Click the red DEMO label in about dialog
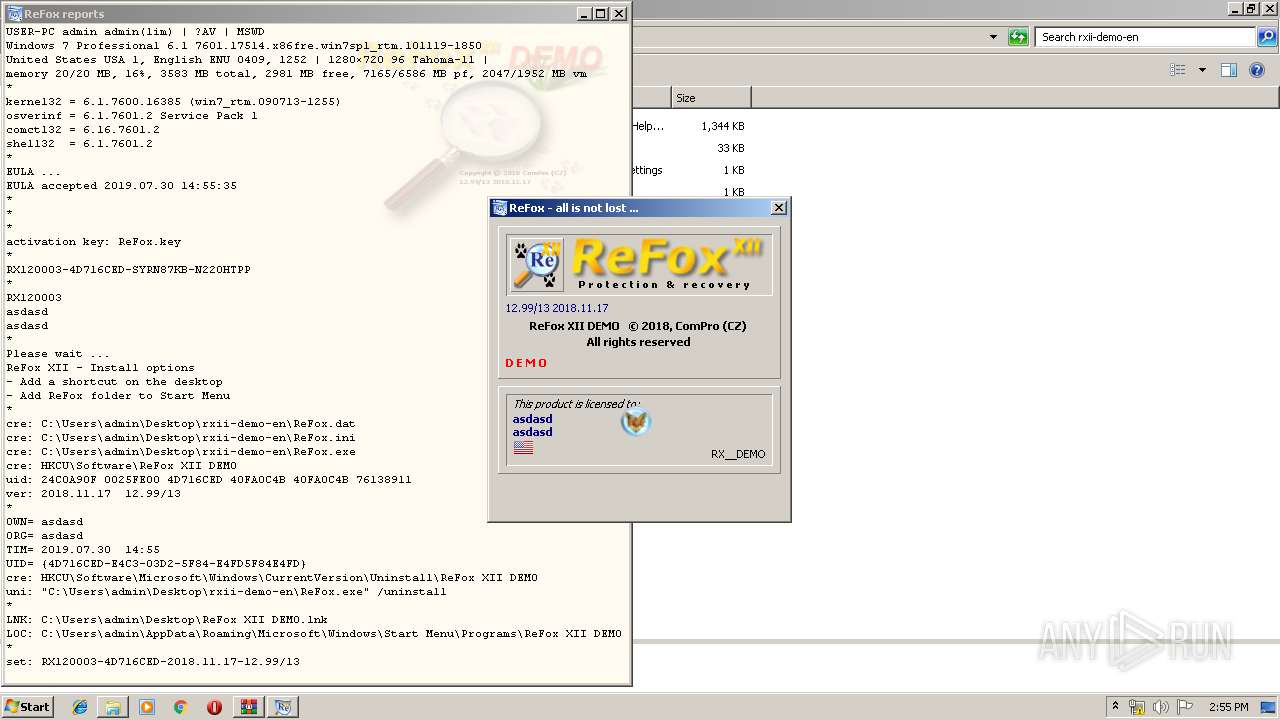The image size is (1280, 720). click(526, 363)
